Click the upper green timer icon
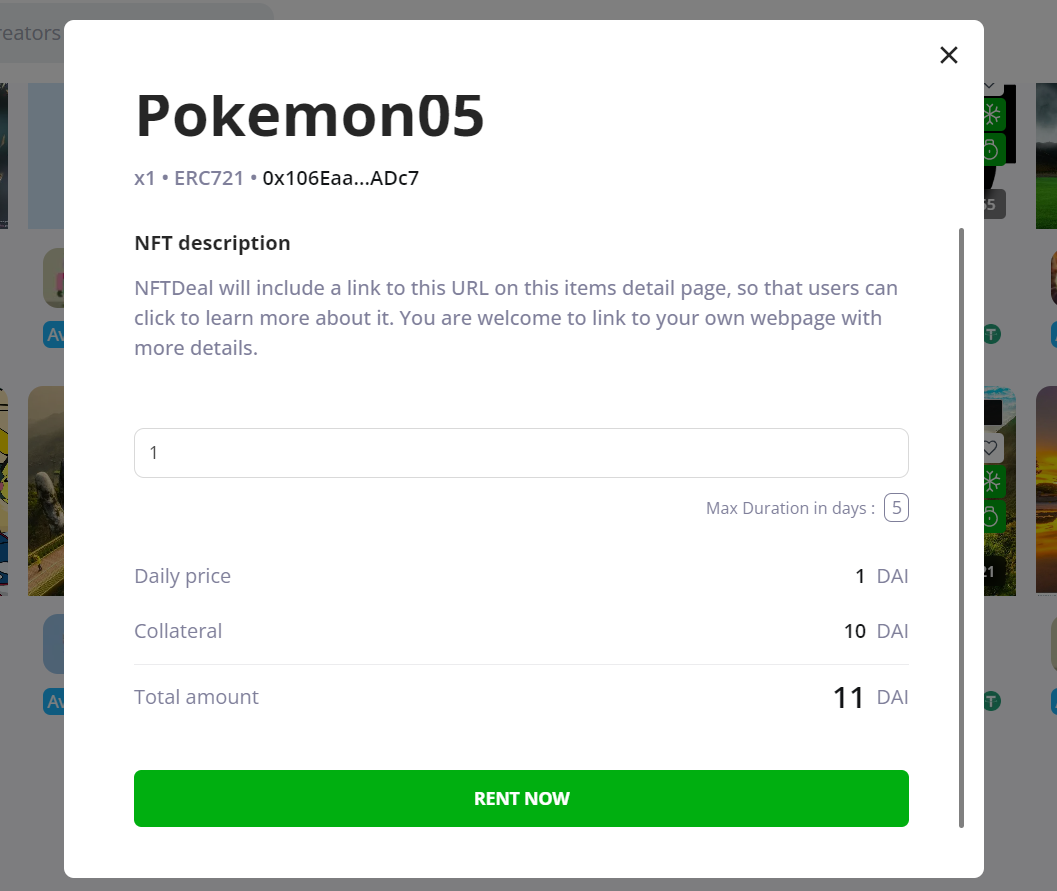1057x891 pixels. [991, 150]
